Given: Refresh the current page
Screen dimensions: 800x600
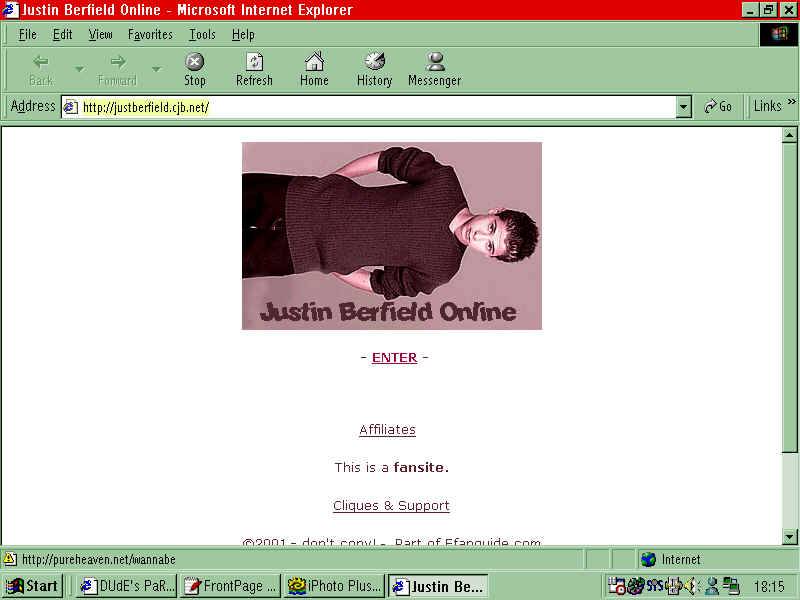Looking at the screenshot, I should click(254, 69).
